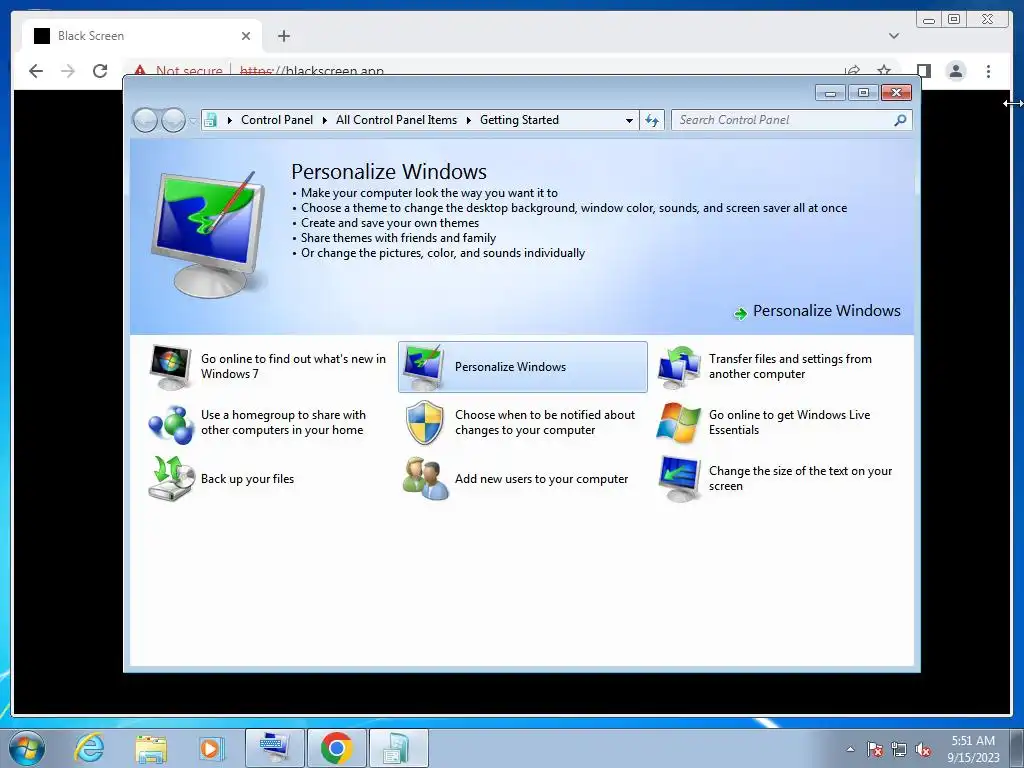Open Back up your files item
The height and width of the screenshot is (768, 1024).
click(x=268, y=479)
